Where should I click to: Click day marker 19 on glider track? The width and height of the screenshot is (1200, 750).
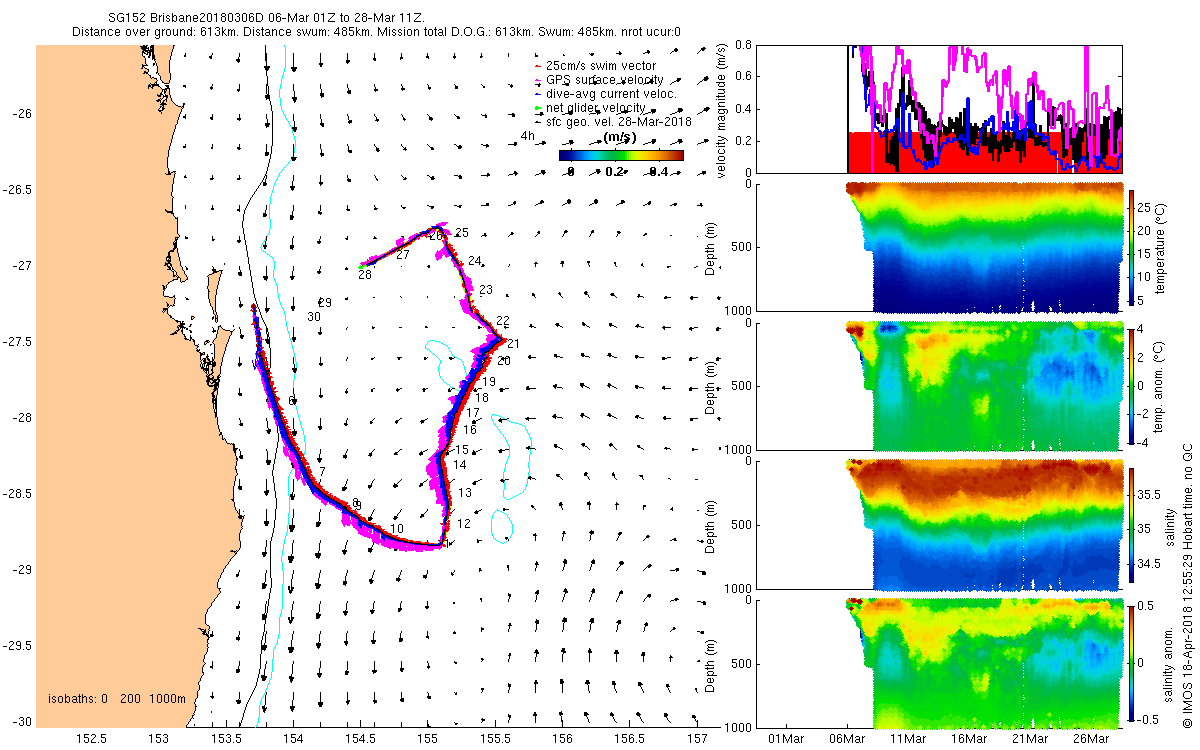tap(489, 383)
